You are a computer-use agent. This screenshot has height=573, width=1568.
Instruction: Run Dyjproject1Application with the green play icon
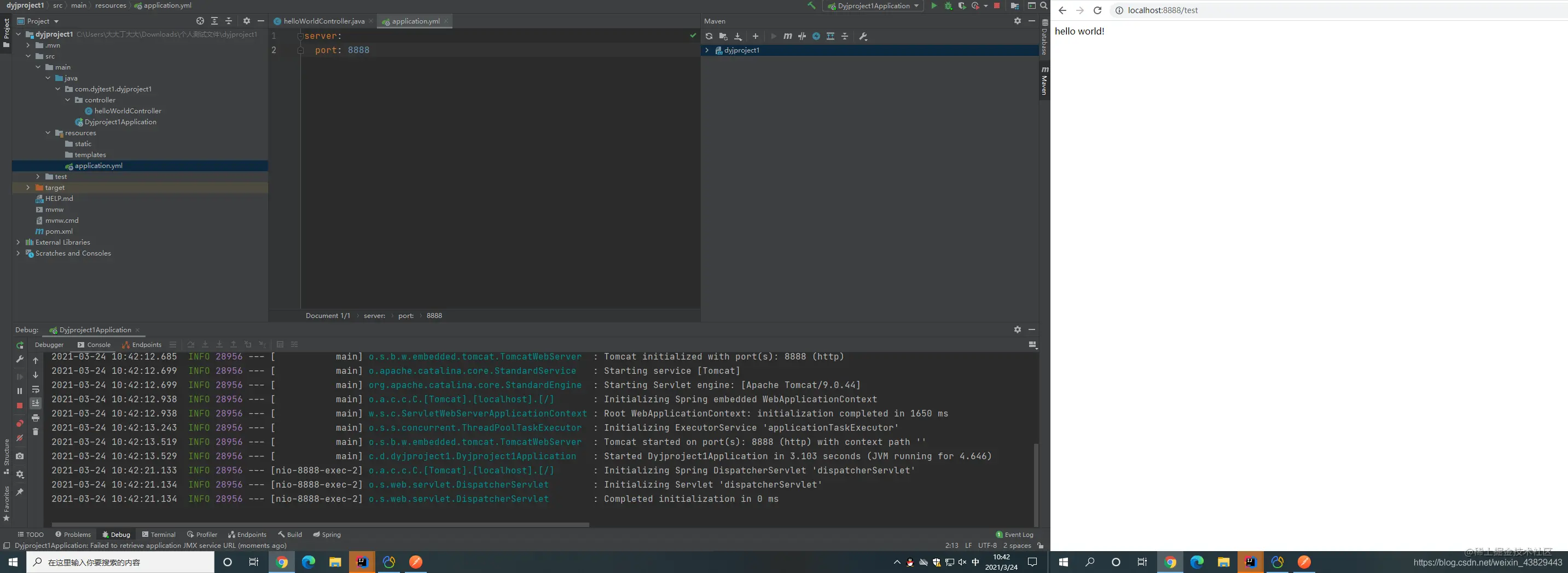(934, 5)
